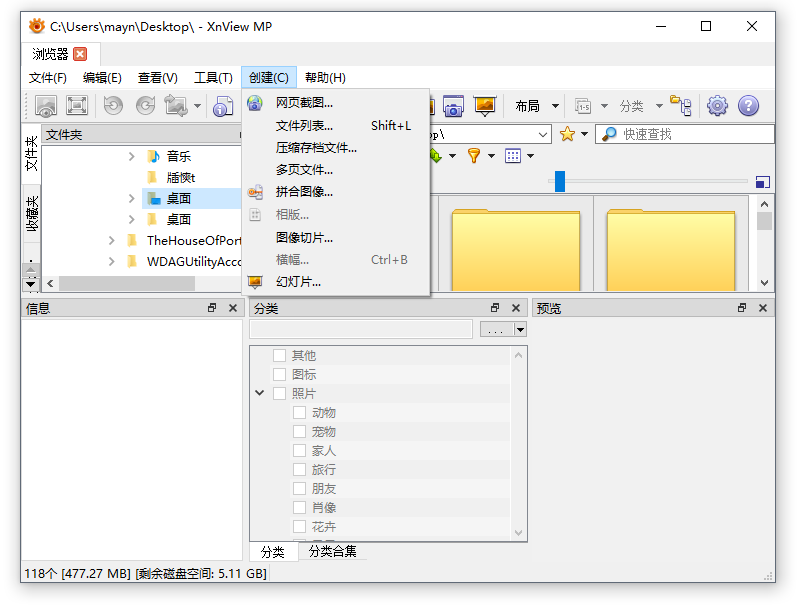Check the 照片 category checkbox
Image resolution: width=798 pixels, height=606 pixels.
[x=279, y=393]
